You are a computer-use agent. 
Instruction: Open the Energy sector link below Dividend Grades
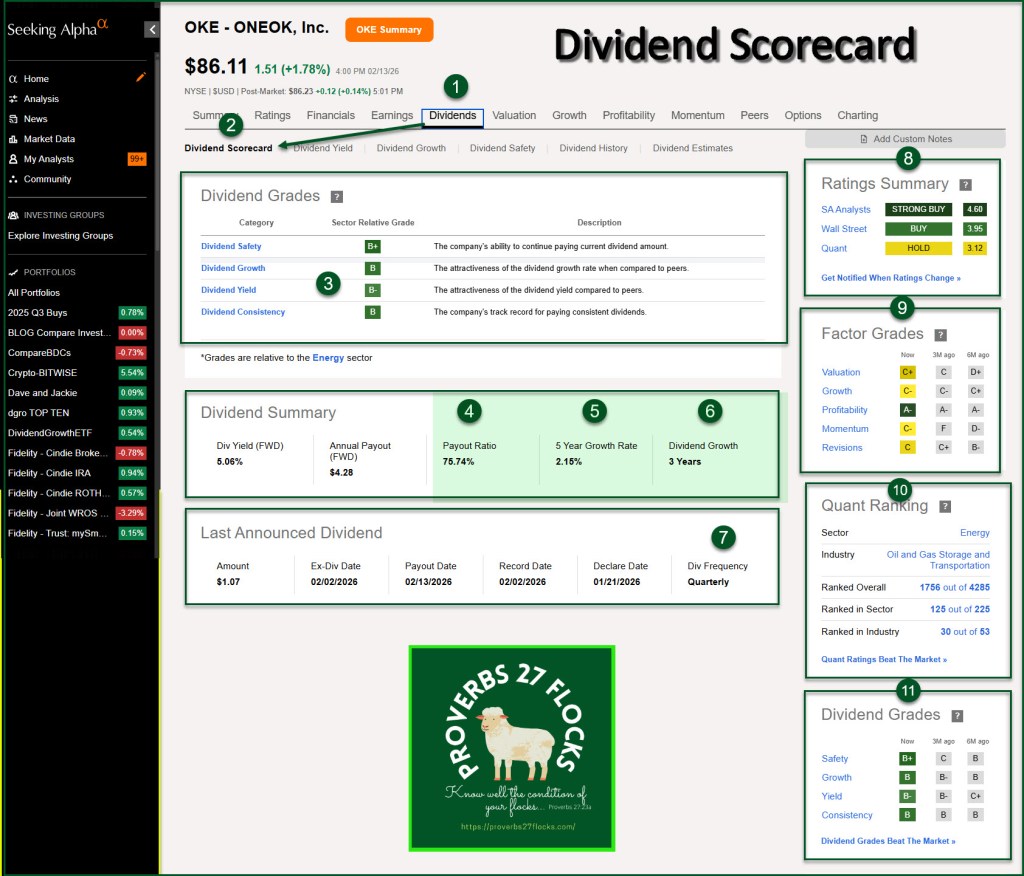pyautogui.click(x=328, y=357)
